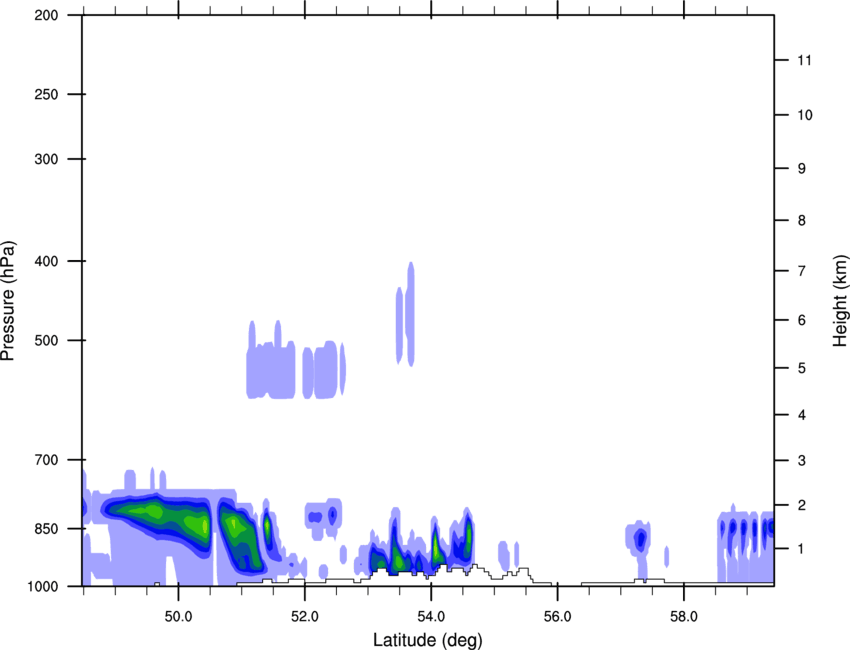
Task: Click the 50.0 latitude tick label
Action: pyautogui.click(x=178, y=617)
